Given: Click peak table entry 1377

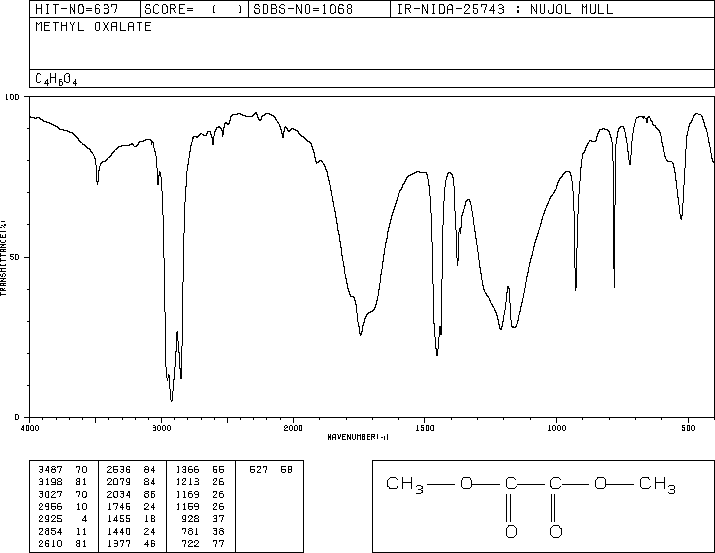Looking at the screenshot, I should [119, 543].
